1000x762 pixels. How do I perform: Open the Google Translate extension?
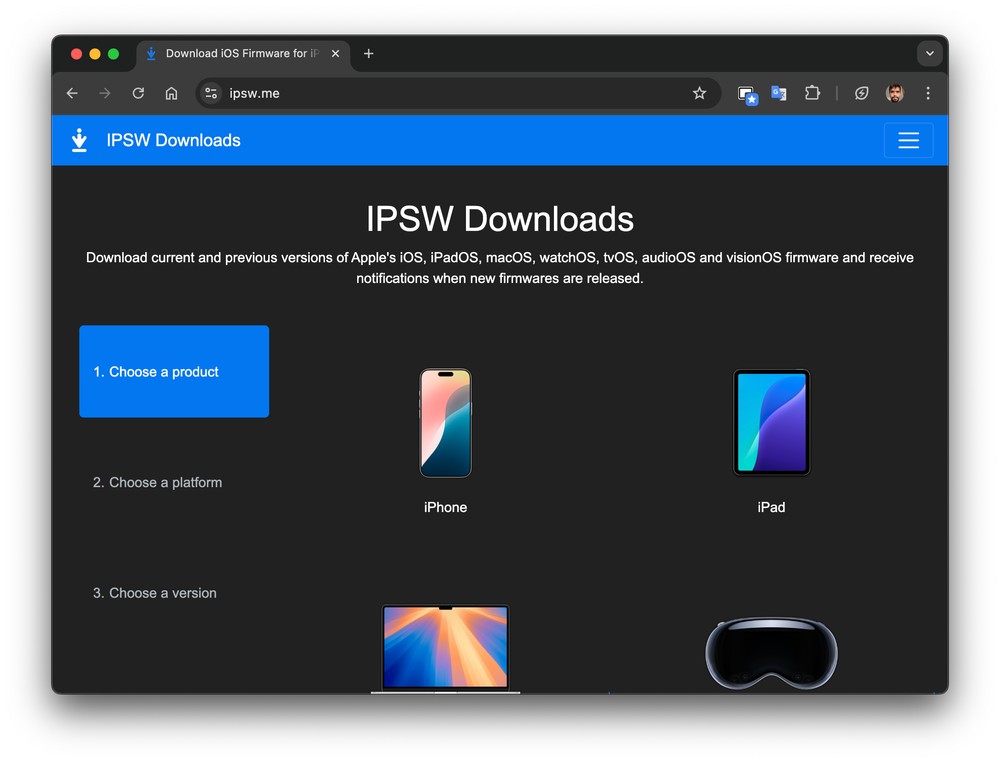[x=778, y=93]
